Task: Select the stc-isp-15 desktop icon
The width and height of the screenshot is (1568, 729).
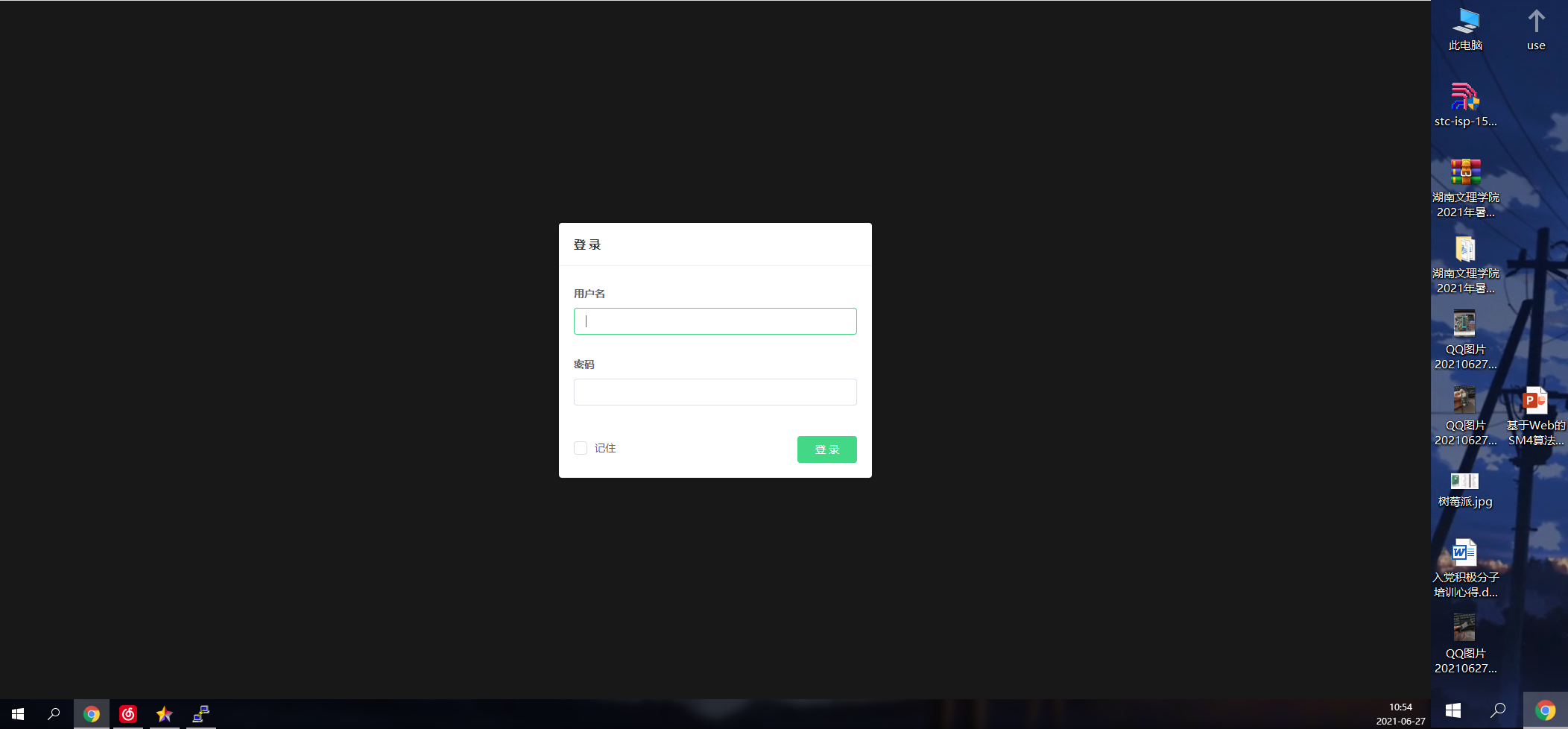Action: tap(1465, 105)
